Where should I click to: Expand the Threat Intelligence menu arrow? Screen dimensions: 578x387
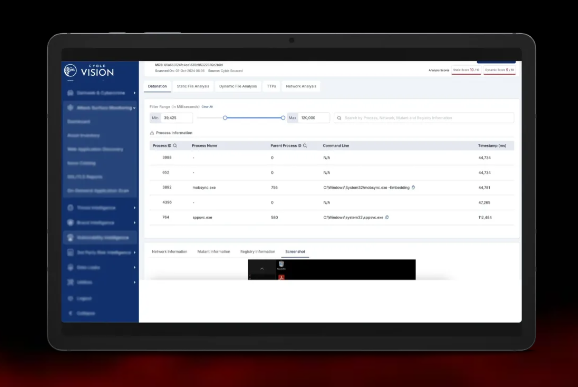tap(135, 208)
